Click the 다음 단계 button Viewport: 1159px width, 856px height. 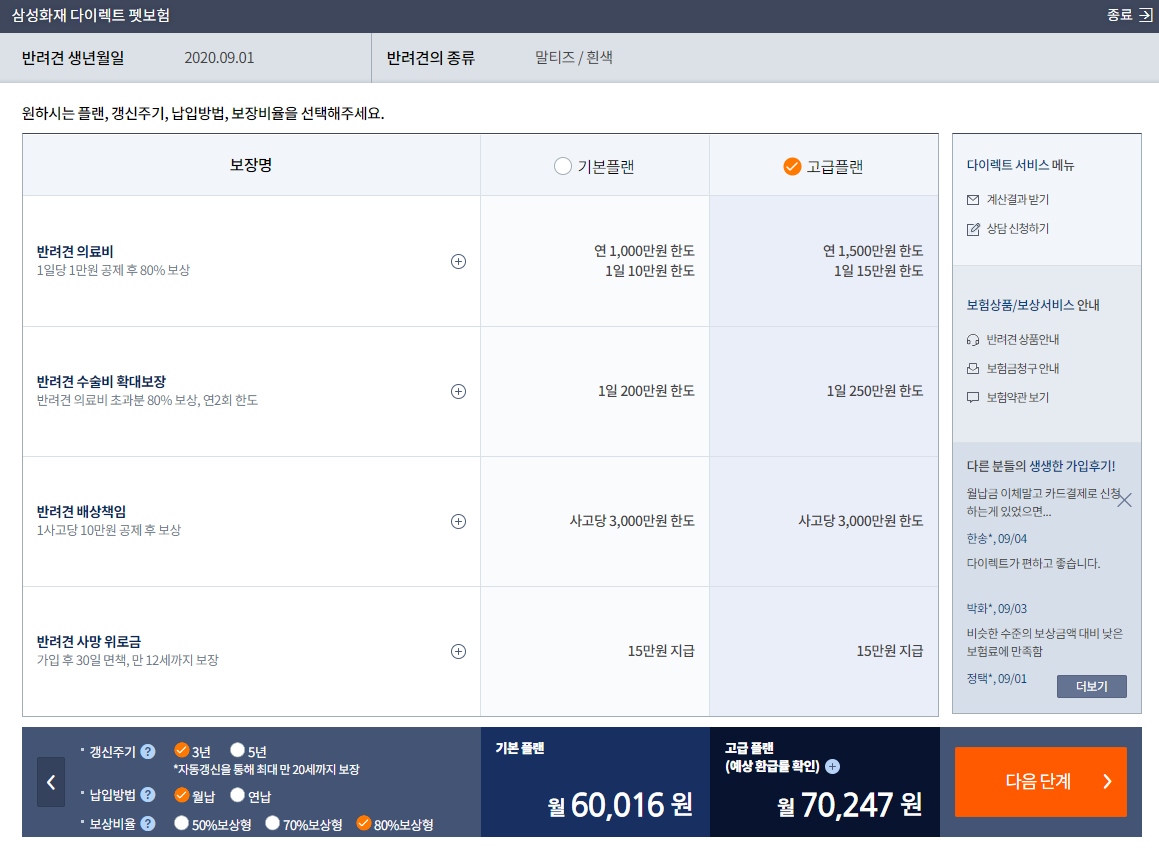coord(1041,781)
